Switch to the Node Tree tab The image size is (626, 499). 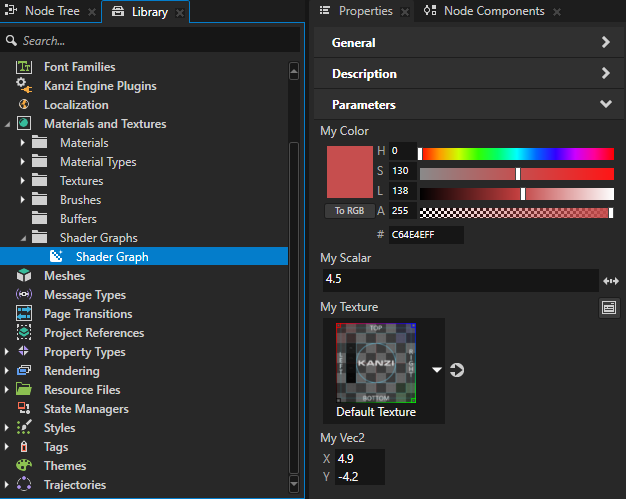[52, 11]
